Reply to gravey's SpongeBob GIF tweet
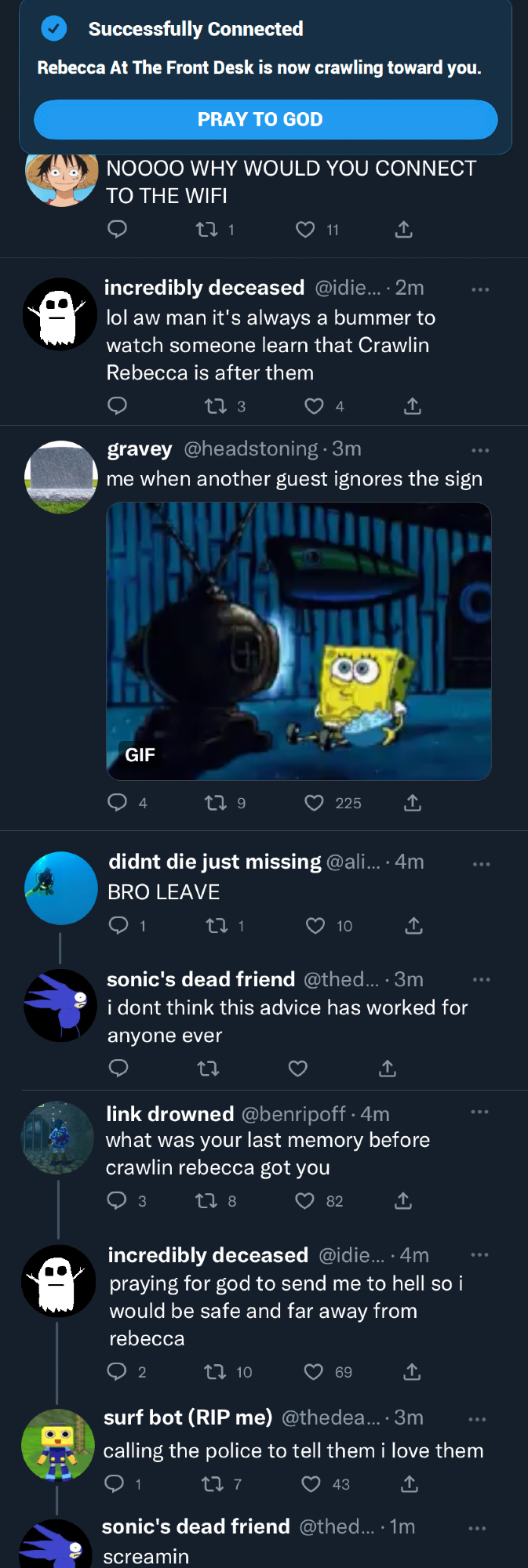528x1568 pixels. tap(117, 802)
